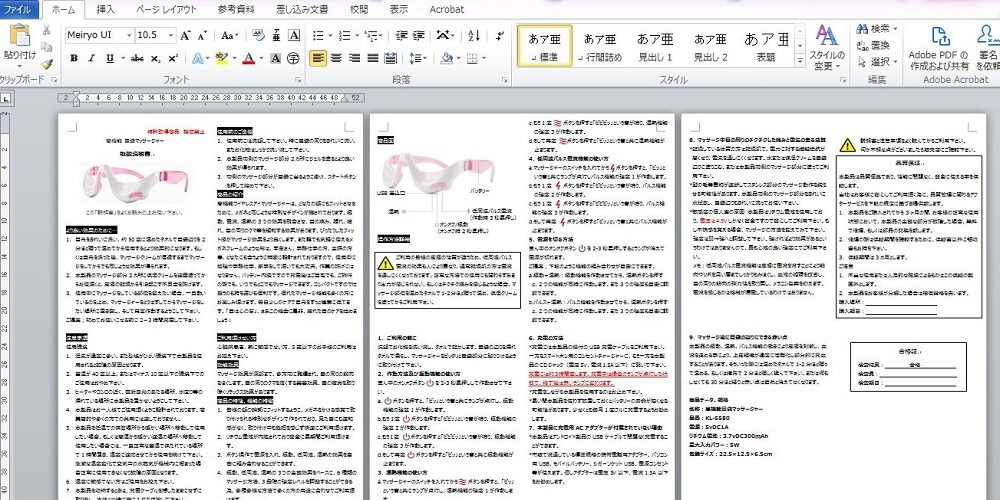Screen dimensions: 1000x500
Task: Switch to the View (表示) tab
Action: (399, 9)
